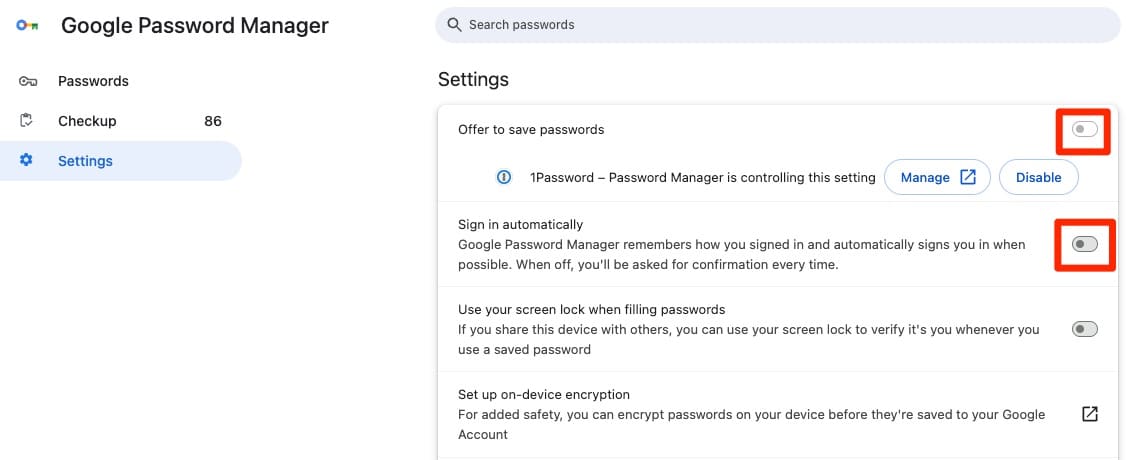Enable the Sign in automatically switch
1127x460 pixels.
[1084, 244]
